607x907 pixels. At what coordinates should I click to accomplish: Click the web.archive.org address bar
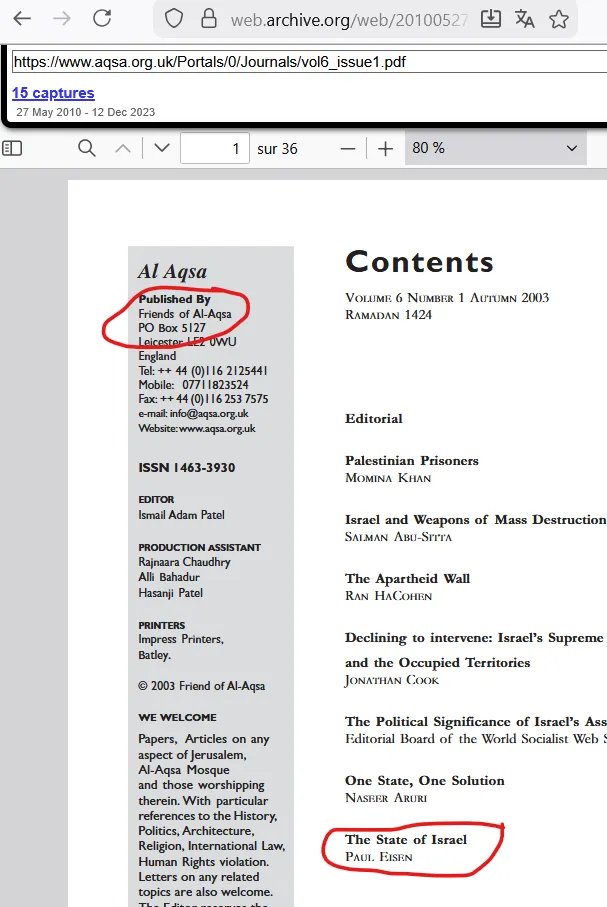348,20
